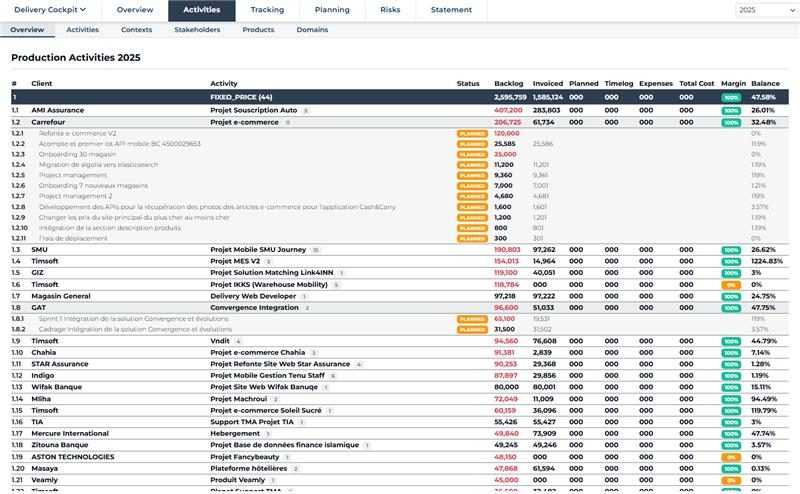Open the Contexts sub-tab
The height and width of the screenshot is (494, 800).
136,30
